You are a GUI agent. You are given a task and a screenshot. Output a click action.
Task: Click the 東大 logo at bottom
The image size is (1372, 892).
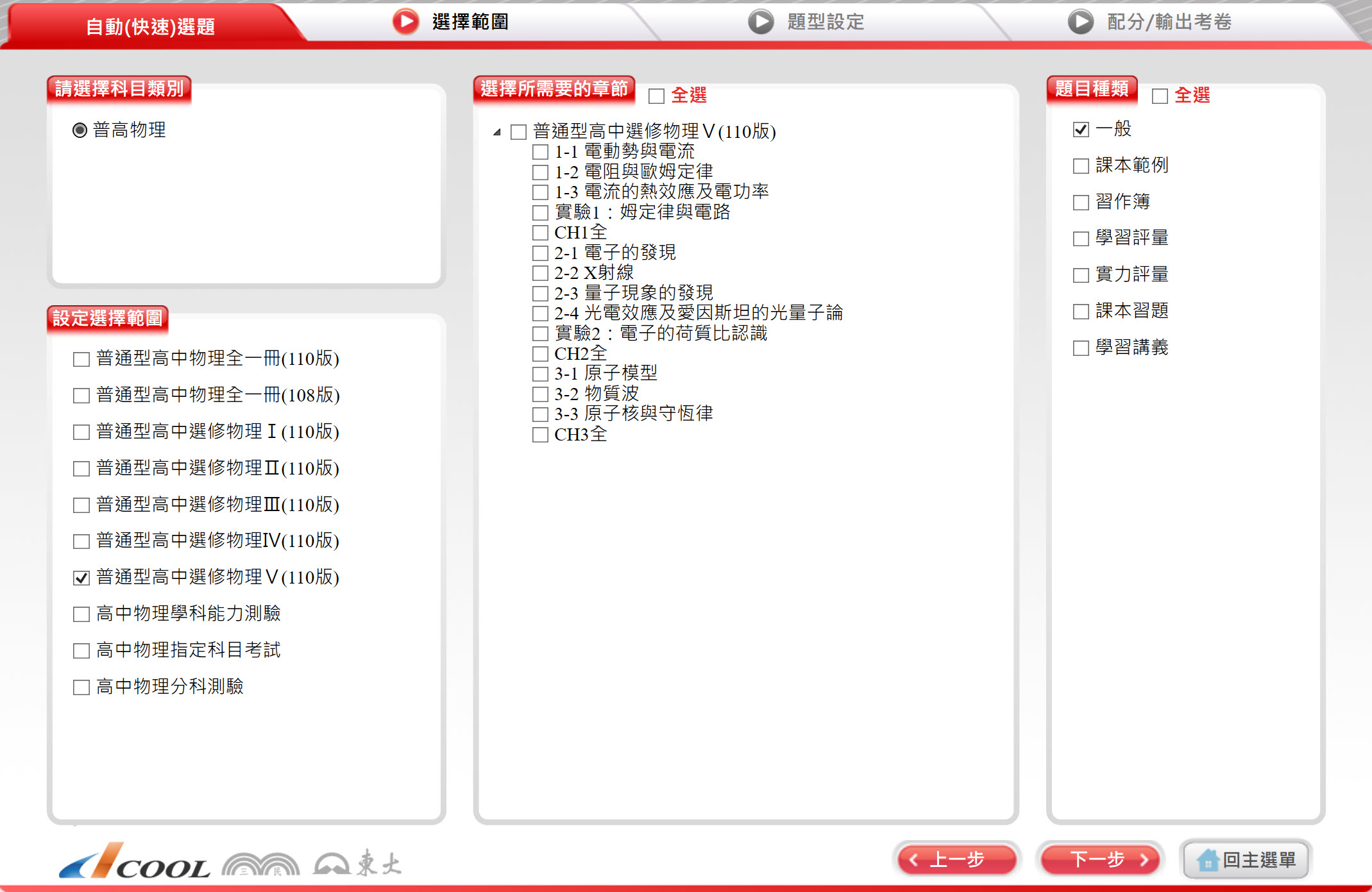[x=357, y=863]
